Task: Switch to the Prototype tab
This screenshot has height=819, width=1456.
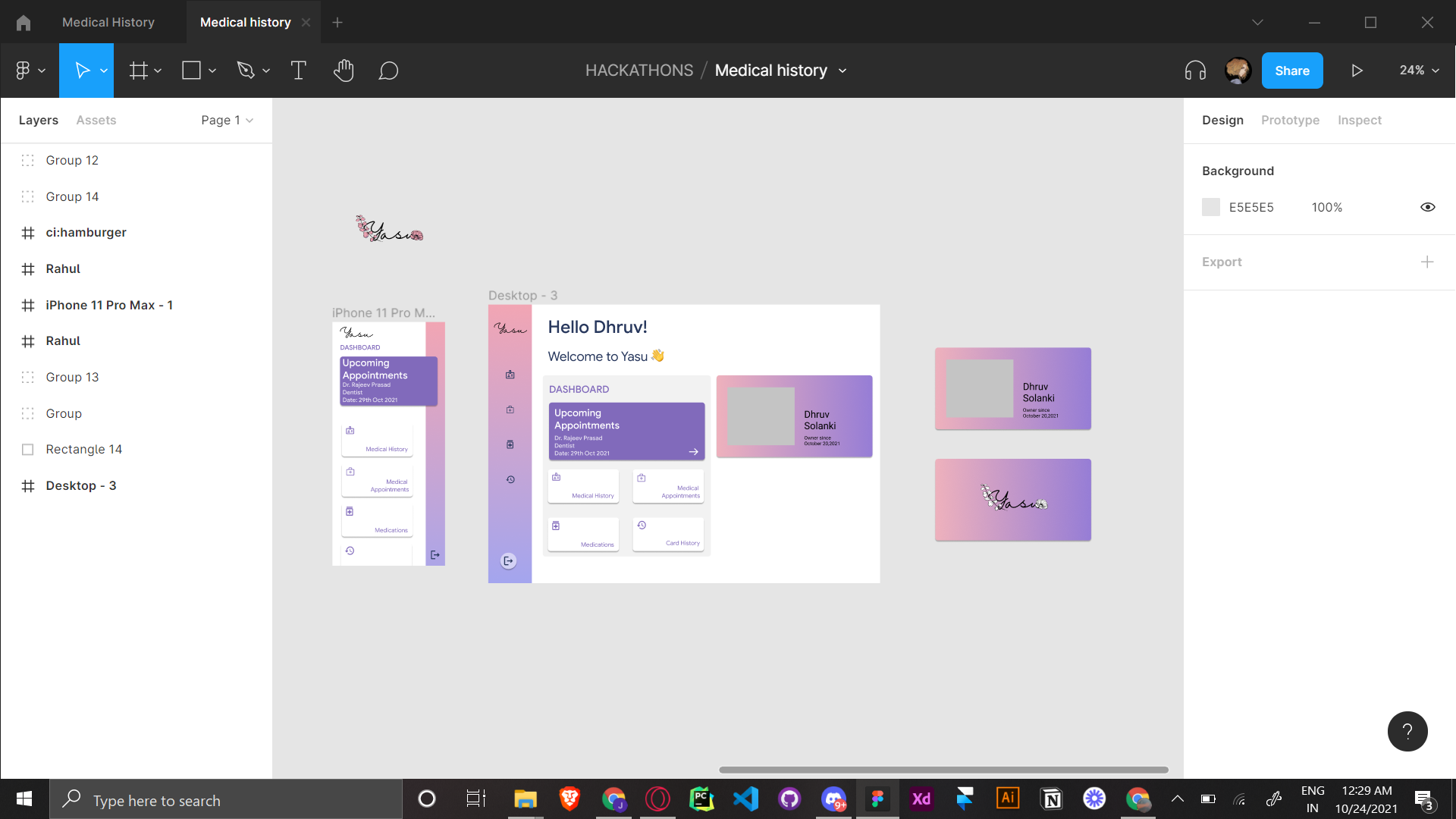Action: pos(1290,120)
